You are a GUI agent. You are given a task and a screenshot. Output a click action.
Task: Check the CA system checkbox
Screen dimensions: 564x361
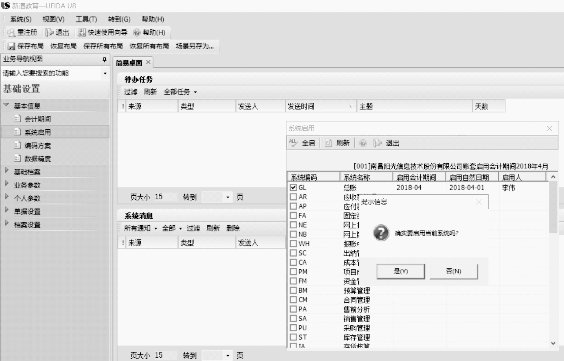[x=294, y=262]
